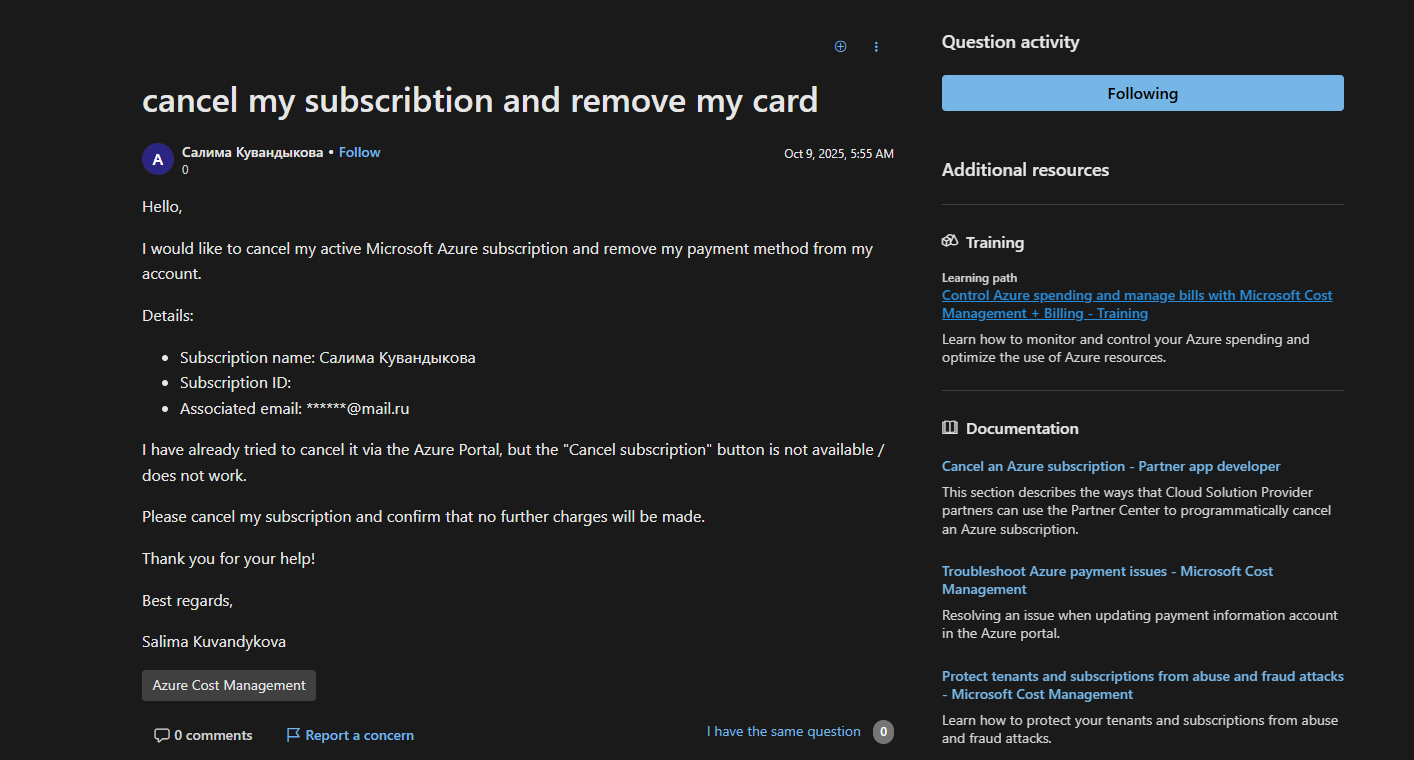Viewport: 1414px width, 760px height.
Task: Click the same-question count badge 0
Action: (883, 732)
